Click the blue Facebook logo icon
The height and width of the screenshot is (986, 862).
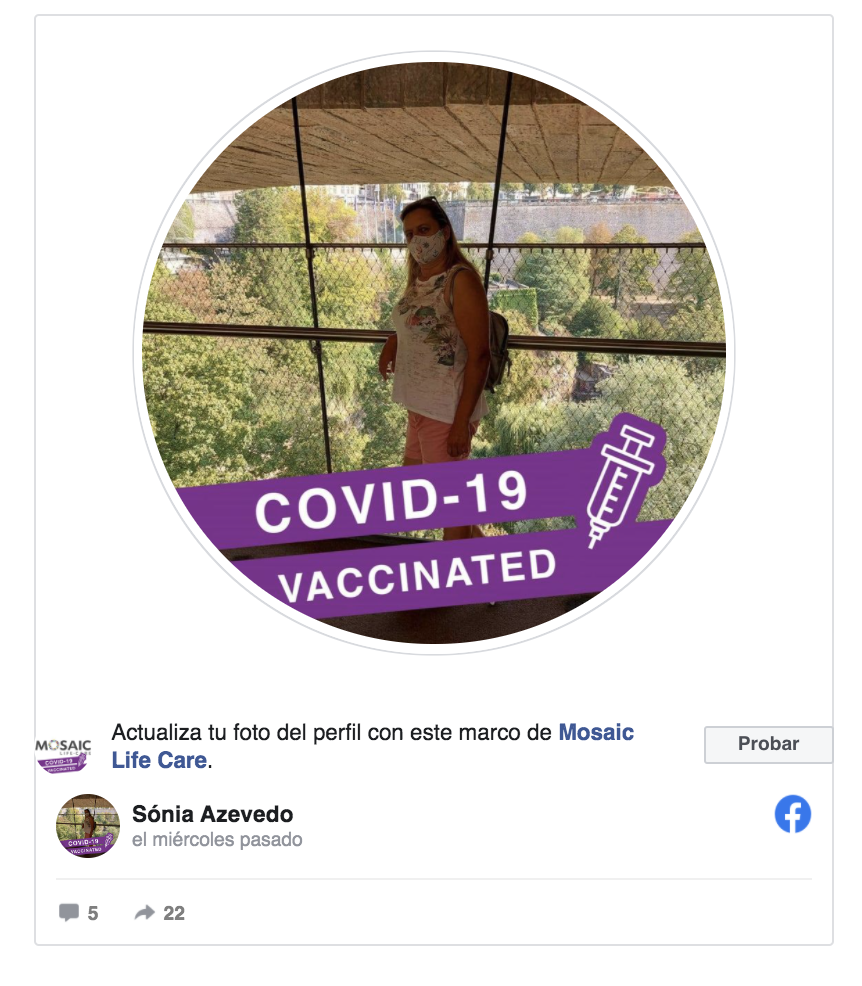(x=792, y=814)
